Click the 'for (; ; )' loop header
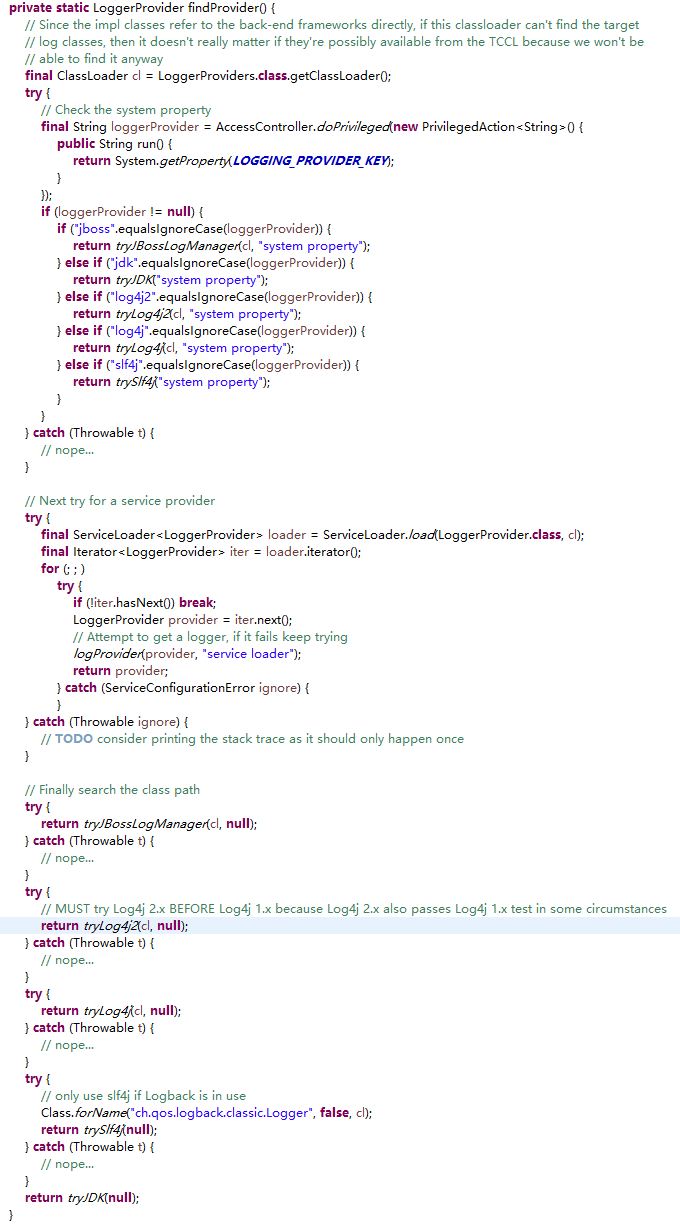 click(63, 569)
